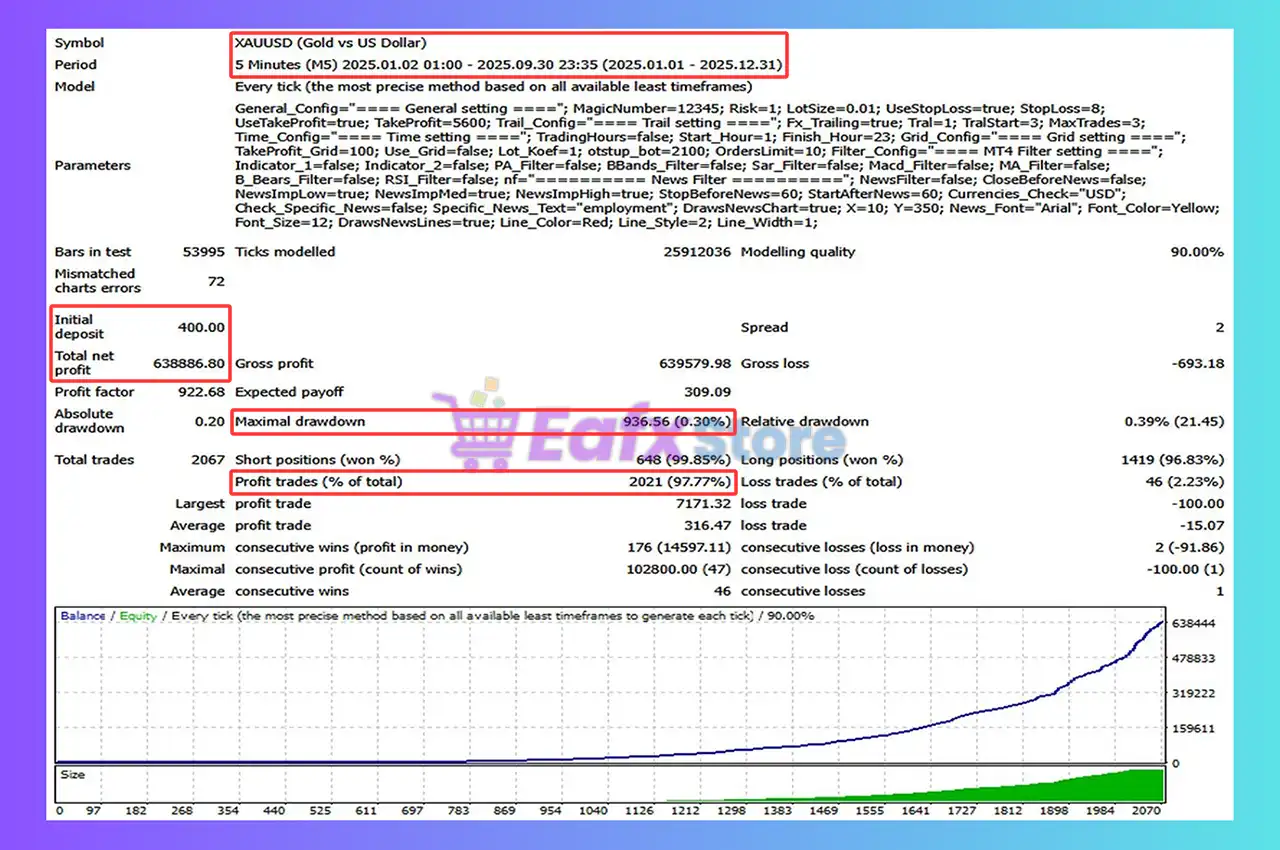Click the 638444 label on chart axis
The image size is (1280, 850).
[x=1193, y=623]
